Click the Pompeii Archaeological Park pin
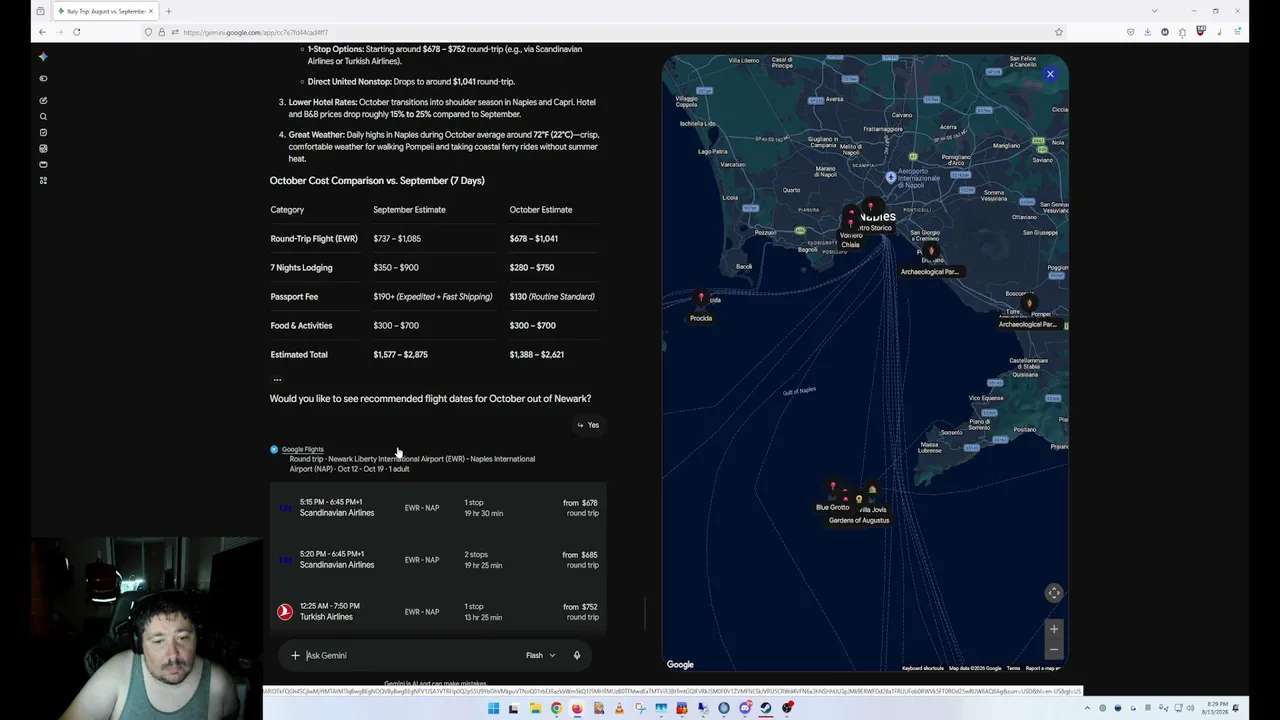1280x720 pixels. click(x=1029, y=302)
